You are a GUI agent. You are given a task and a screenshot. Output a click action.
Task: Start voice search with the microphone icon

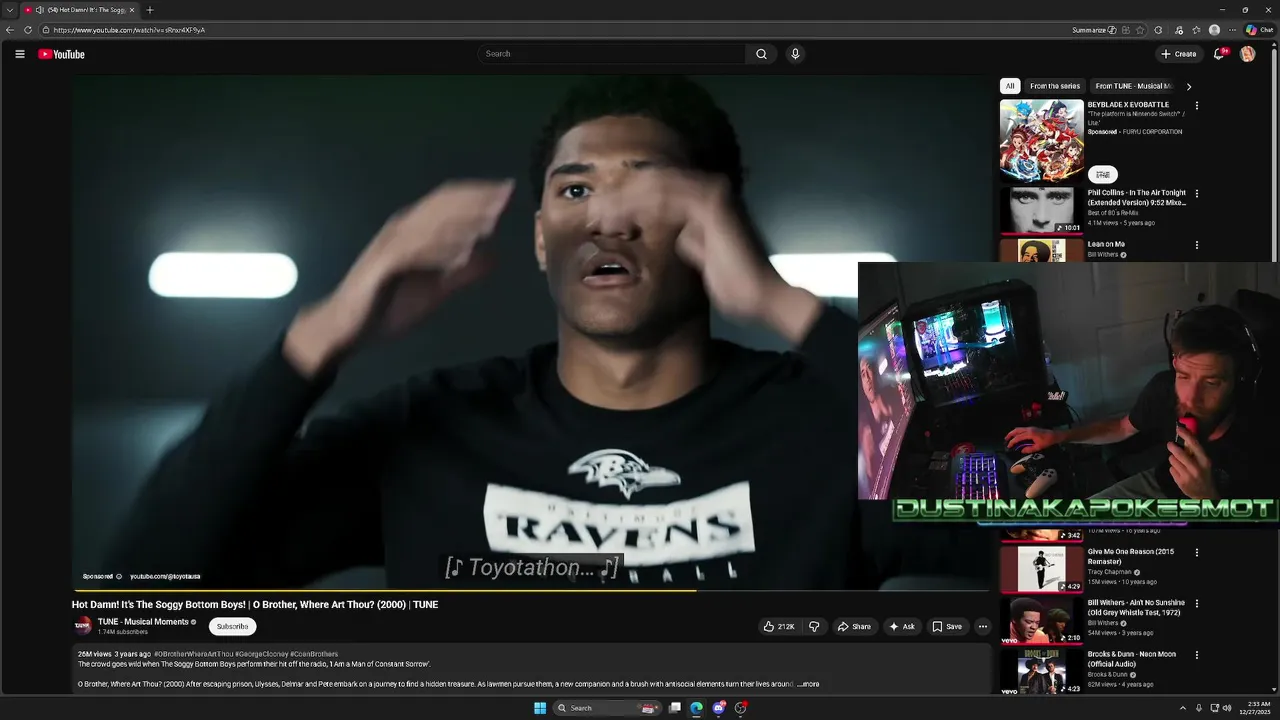click(795, 54)
